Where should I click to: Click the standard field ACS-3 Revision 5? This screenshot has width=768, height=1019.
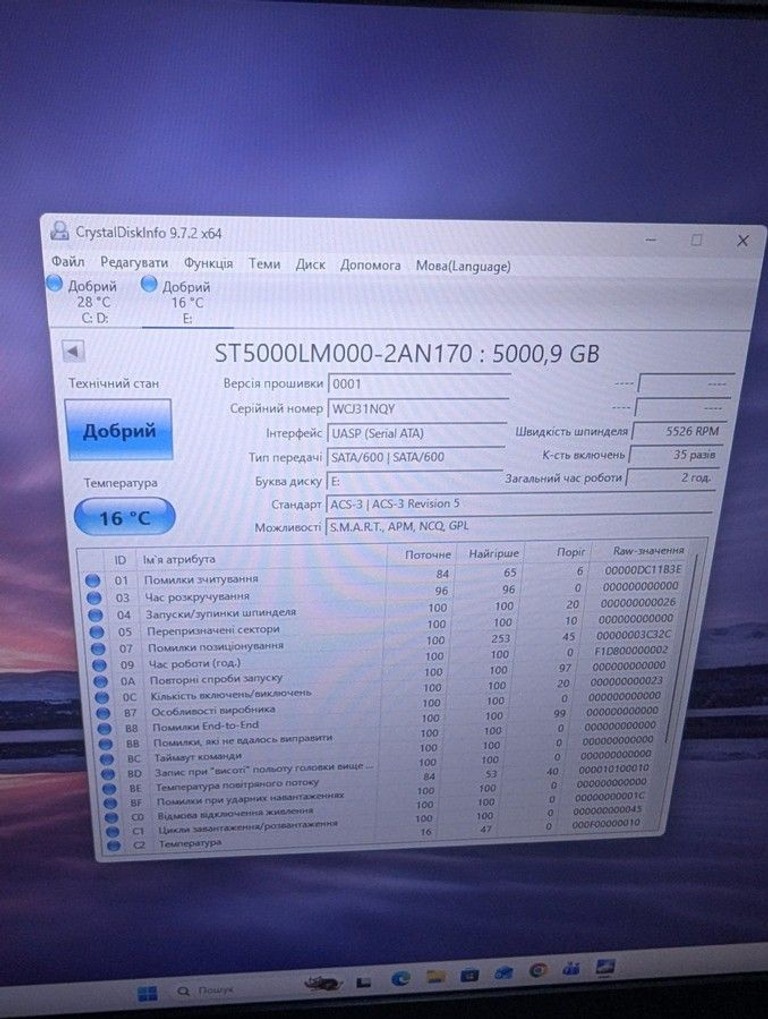[x=518, y=504]
